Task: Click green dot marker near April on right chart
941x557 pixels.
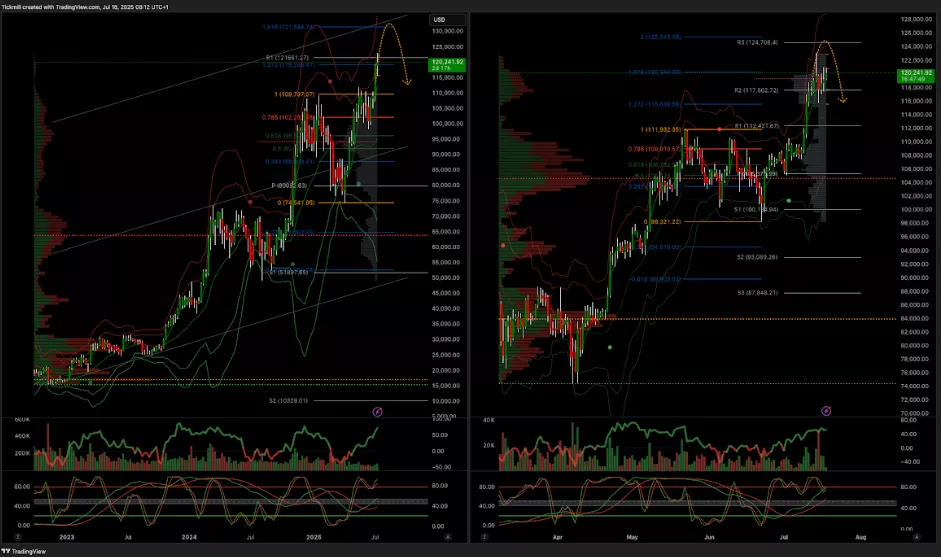Action: (610, 347)
